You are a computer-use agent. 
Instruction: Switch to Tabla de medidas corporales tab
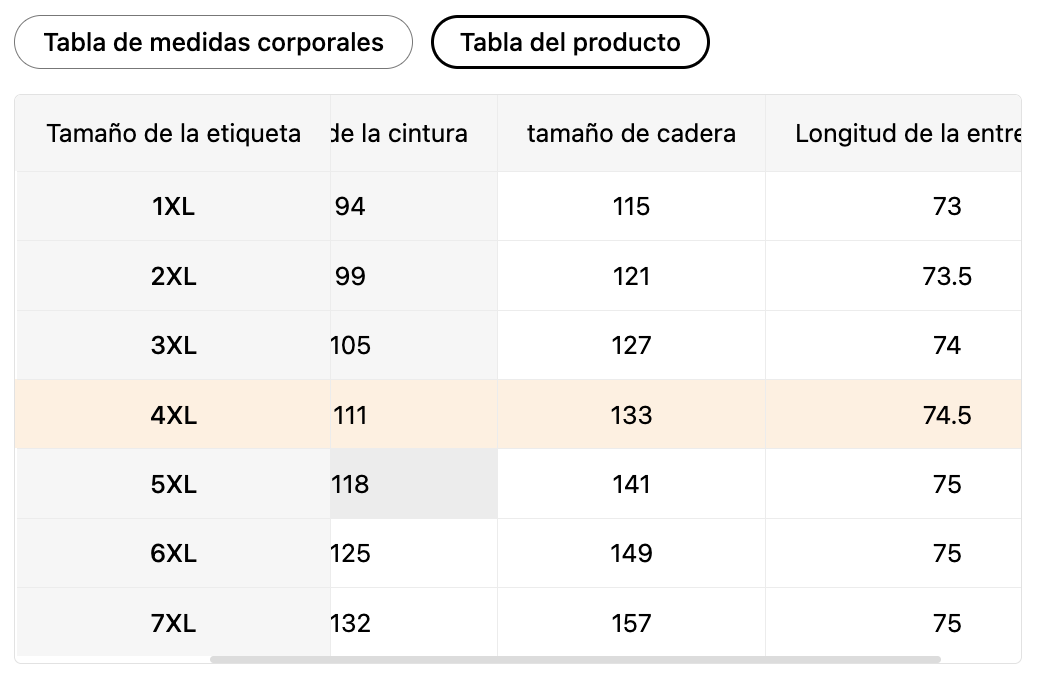point(213,42)
